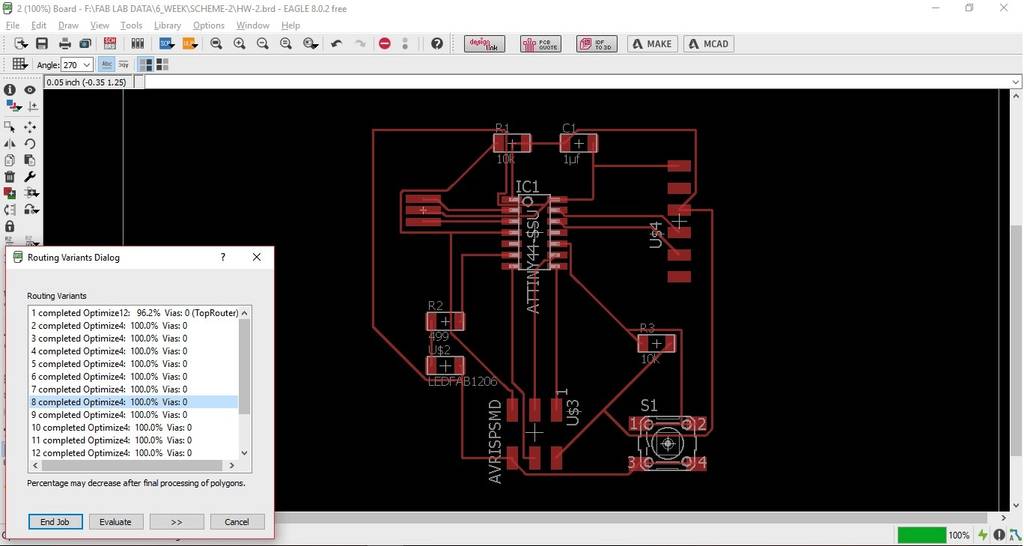Image resolution: width=1024 pixels, height=546 pixels.
Task: Select the Delete trash tool
Action: (10, 176)
